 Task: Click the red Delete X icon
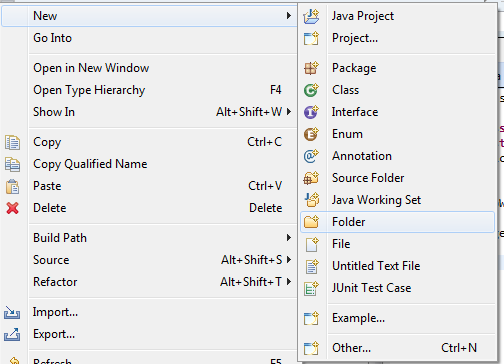(x=12, y=208)
